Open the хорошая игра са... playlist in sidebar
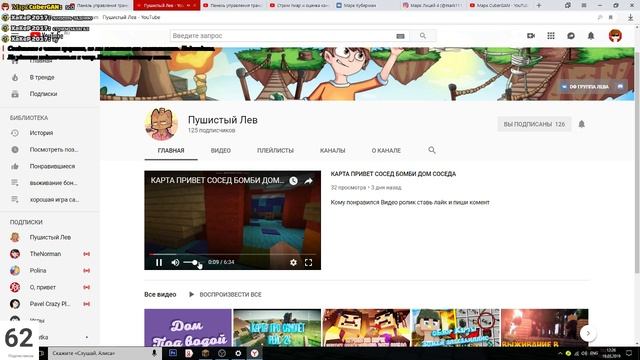 pos(50,200)
